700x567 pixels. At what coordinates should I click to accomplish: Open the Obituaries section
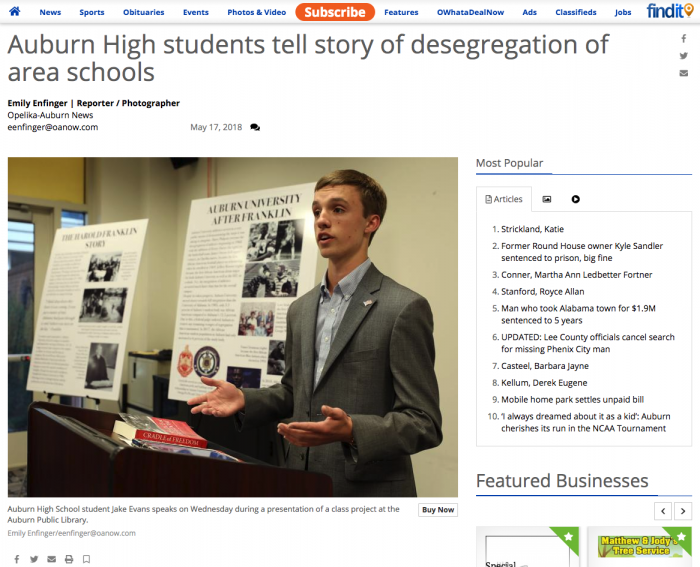coord(143,12)
